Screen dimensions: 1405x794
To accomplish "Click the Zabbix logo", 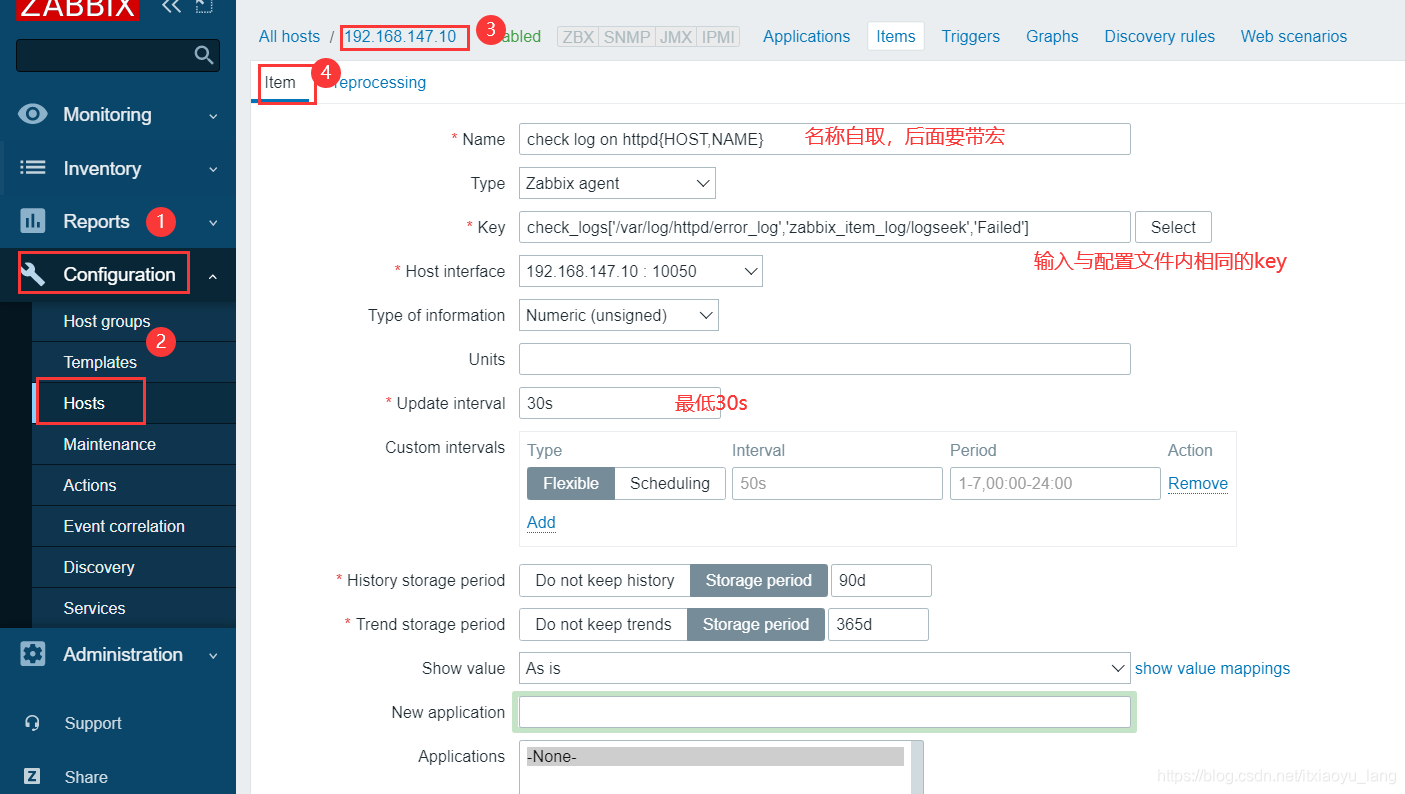I will [77, 9].
